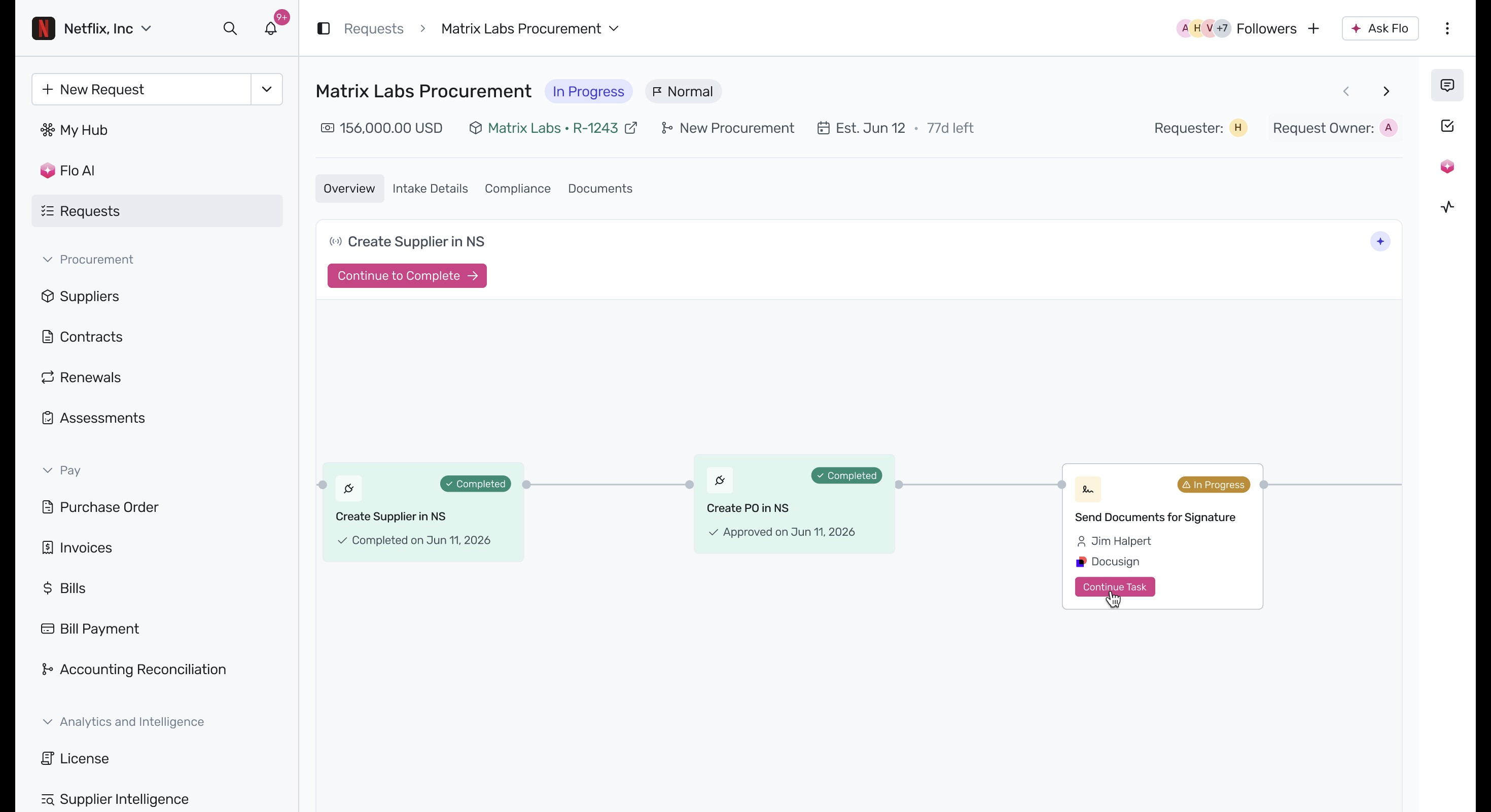The image size is (1491, 812).
Task: Toggle sidebar panel icon beside Requests breadcrumb
Action: click(324, 28)
